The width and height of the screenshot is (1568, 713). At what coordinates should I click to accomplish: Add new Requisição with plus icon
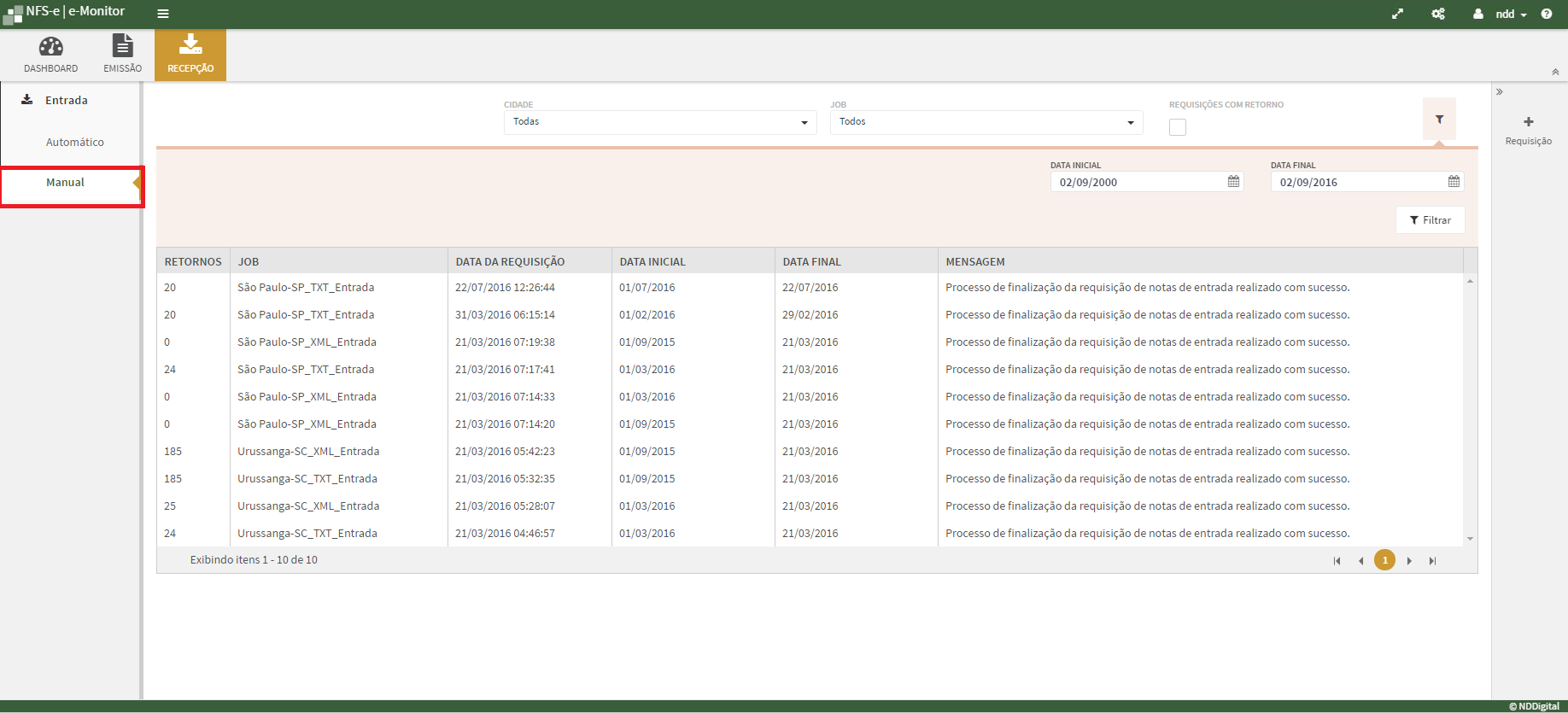point(1528,122)
